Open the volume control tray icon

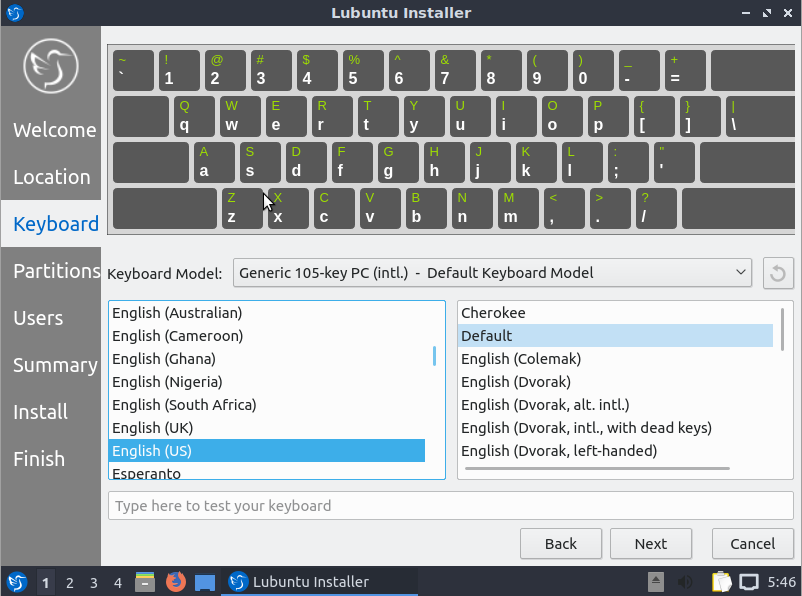(685, 581)
